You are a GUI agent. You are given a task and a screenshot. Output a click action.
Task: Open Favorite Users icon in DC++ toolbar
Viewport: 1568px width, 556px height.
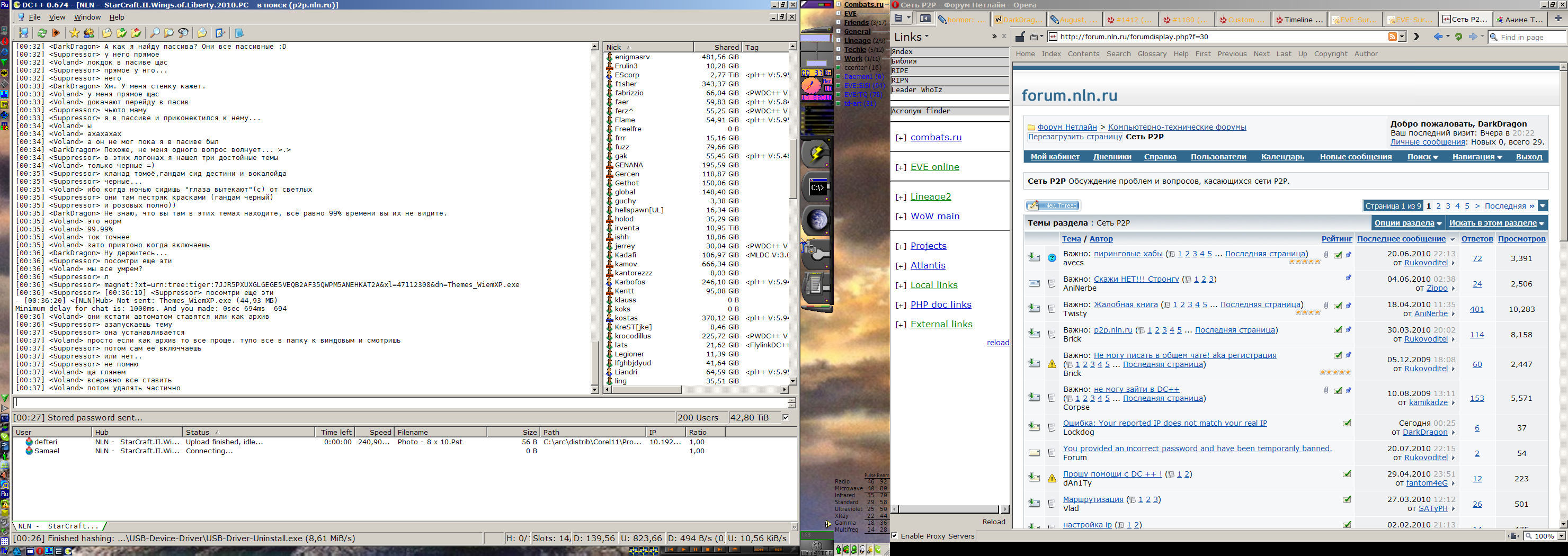coord(89,33)
